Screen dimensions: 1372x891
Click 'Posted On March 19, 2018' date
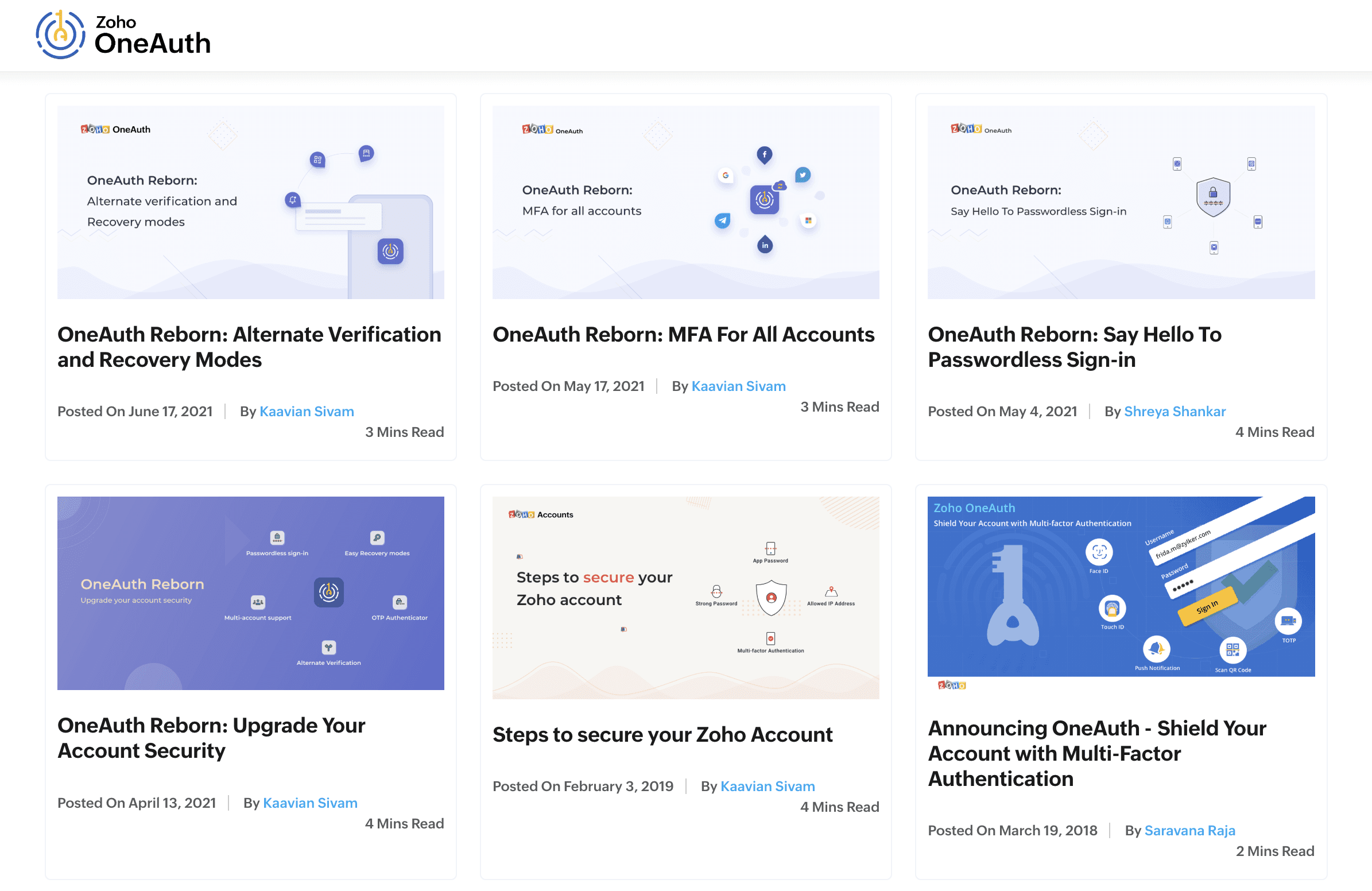[1012, 831]
